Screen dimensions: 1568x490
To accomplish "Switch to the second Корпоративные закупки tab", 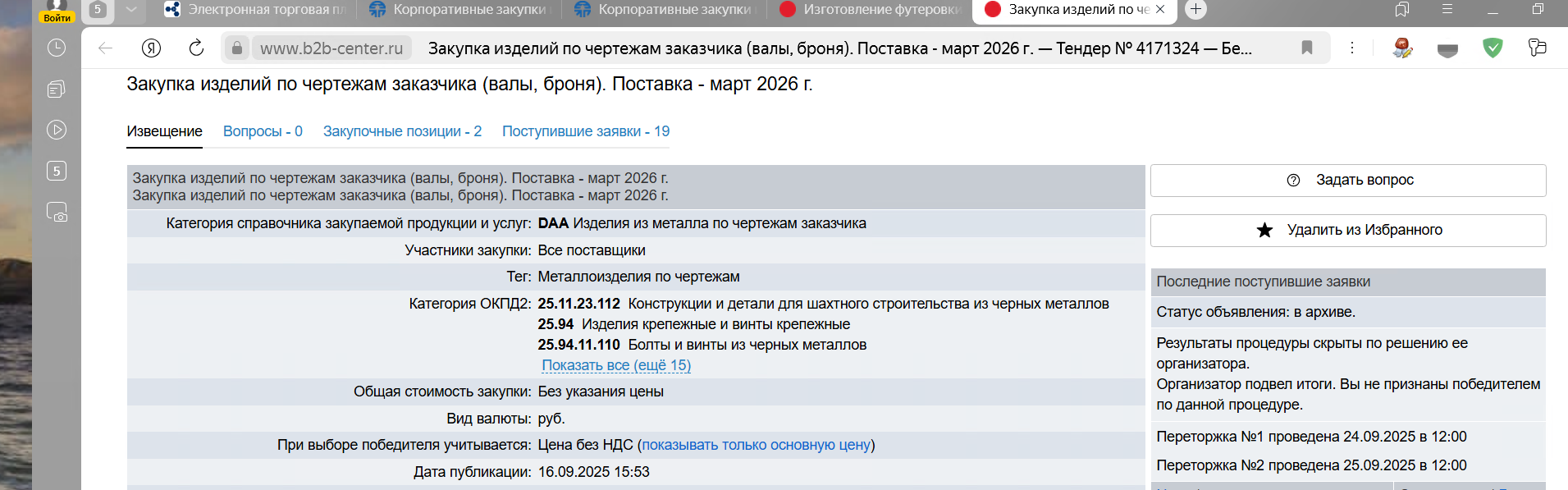I will point(664,10).
